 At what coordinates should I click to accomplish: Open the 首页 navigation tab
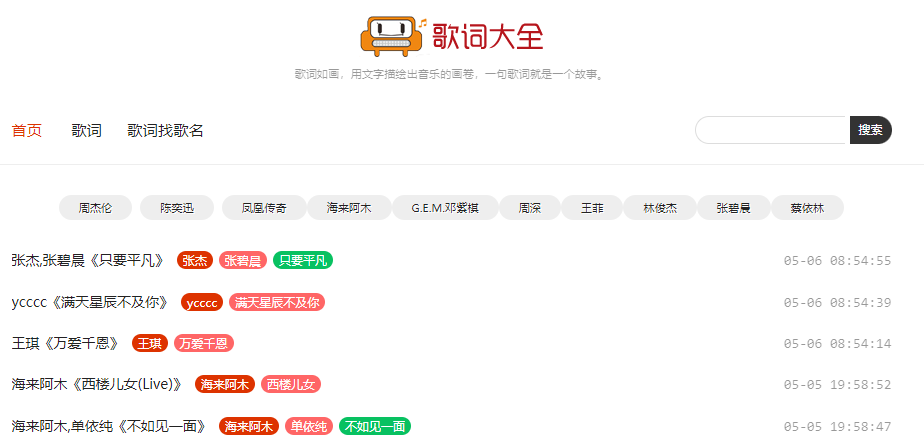click(x=27, y=131)
